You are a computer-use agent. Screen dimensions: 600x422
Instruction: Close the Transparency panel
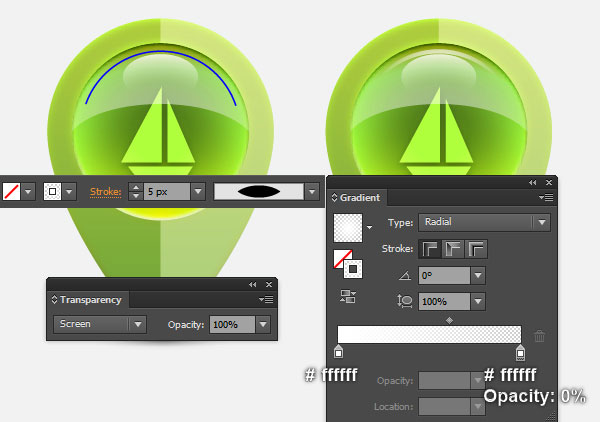tap(269, 284)
